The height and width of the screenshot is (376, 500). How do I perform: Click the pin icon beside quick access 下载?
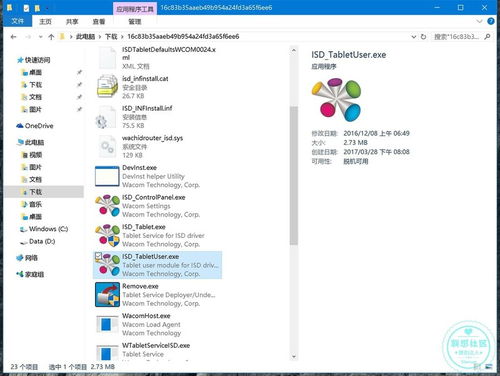coord(79,85)
